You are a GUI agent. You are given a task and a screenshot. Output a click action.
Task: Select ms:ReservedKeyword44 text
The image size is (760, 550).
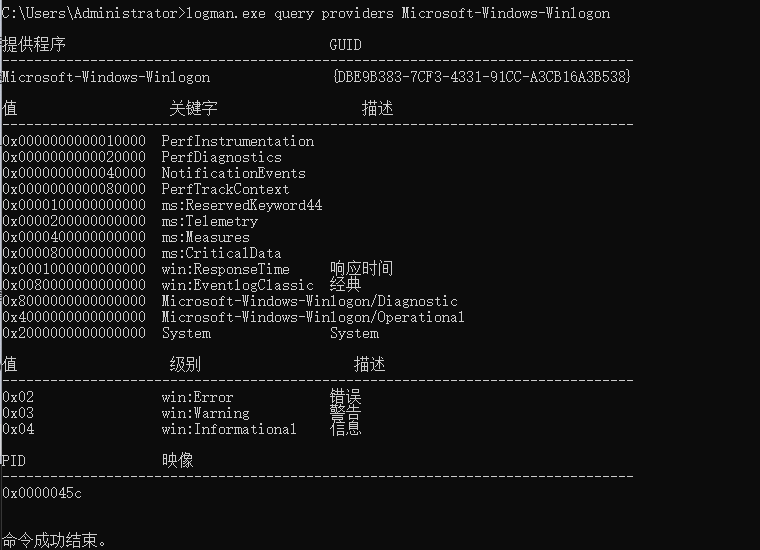click(242, 205)
